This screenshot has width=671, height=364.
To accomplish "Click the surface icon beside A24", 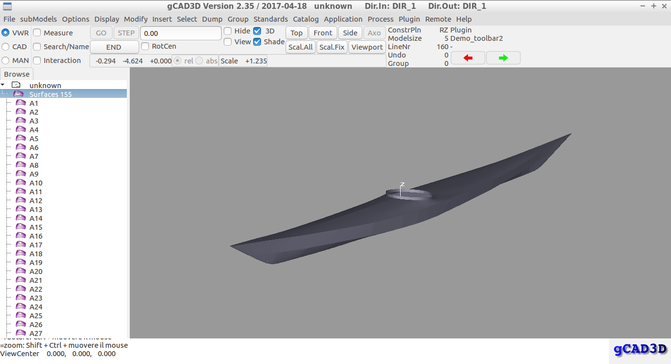I will click(x=21, y=307).
